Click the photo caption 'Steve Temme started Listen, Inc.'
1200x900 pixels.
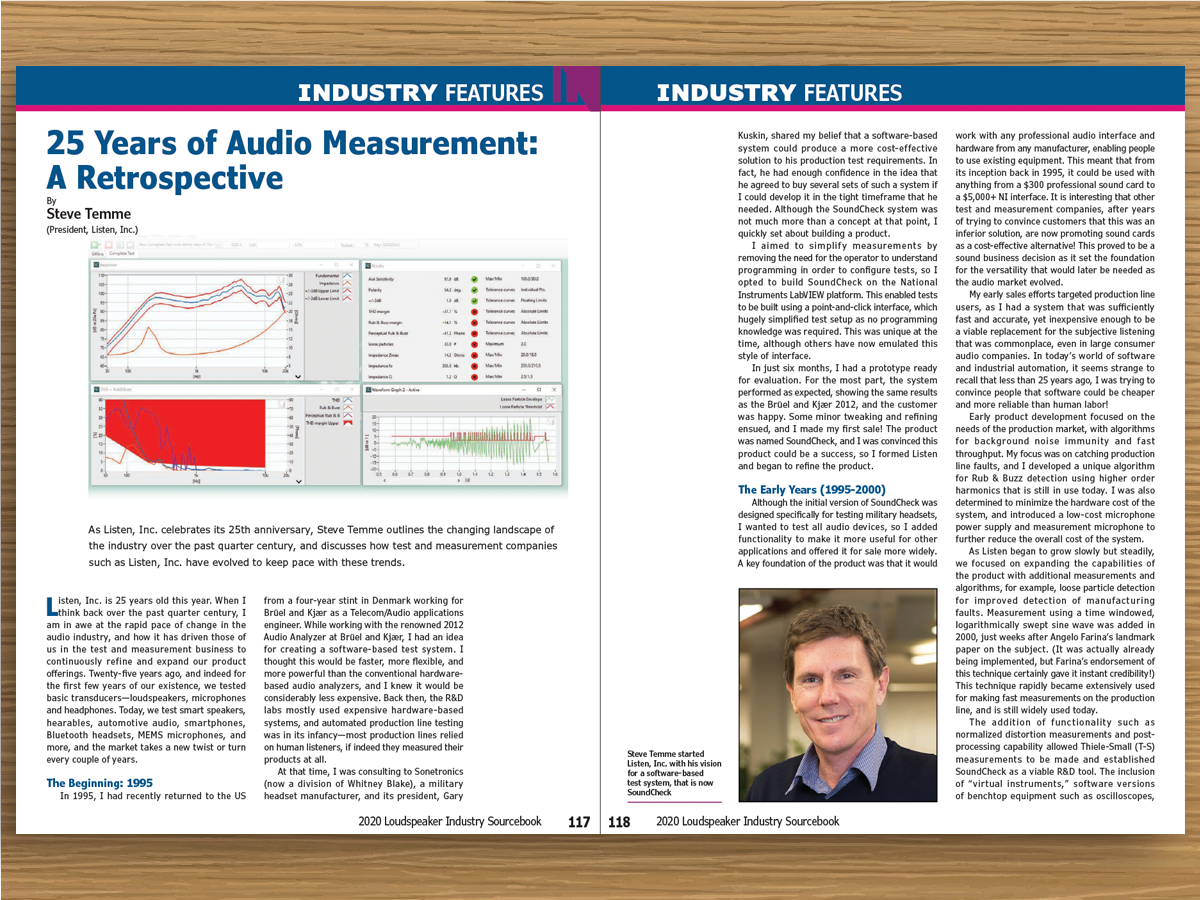click(669, 772)
